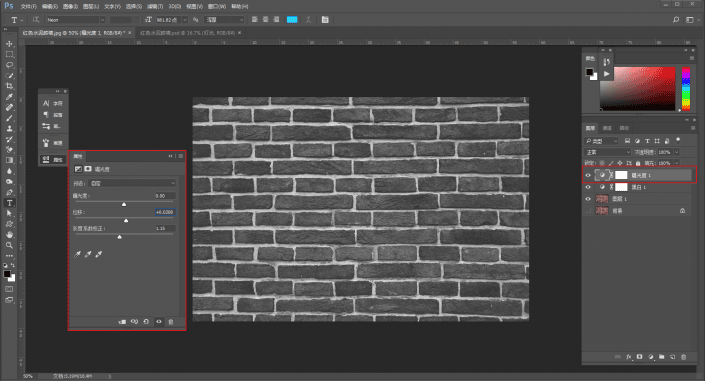705x381 pixels.
Task: Hide the 曝光度 1 adjustment layer
Action: pyautogui.click(x=588, y=175)
